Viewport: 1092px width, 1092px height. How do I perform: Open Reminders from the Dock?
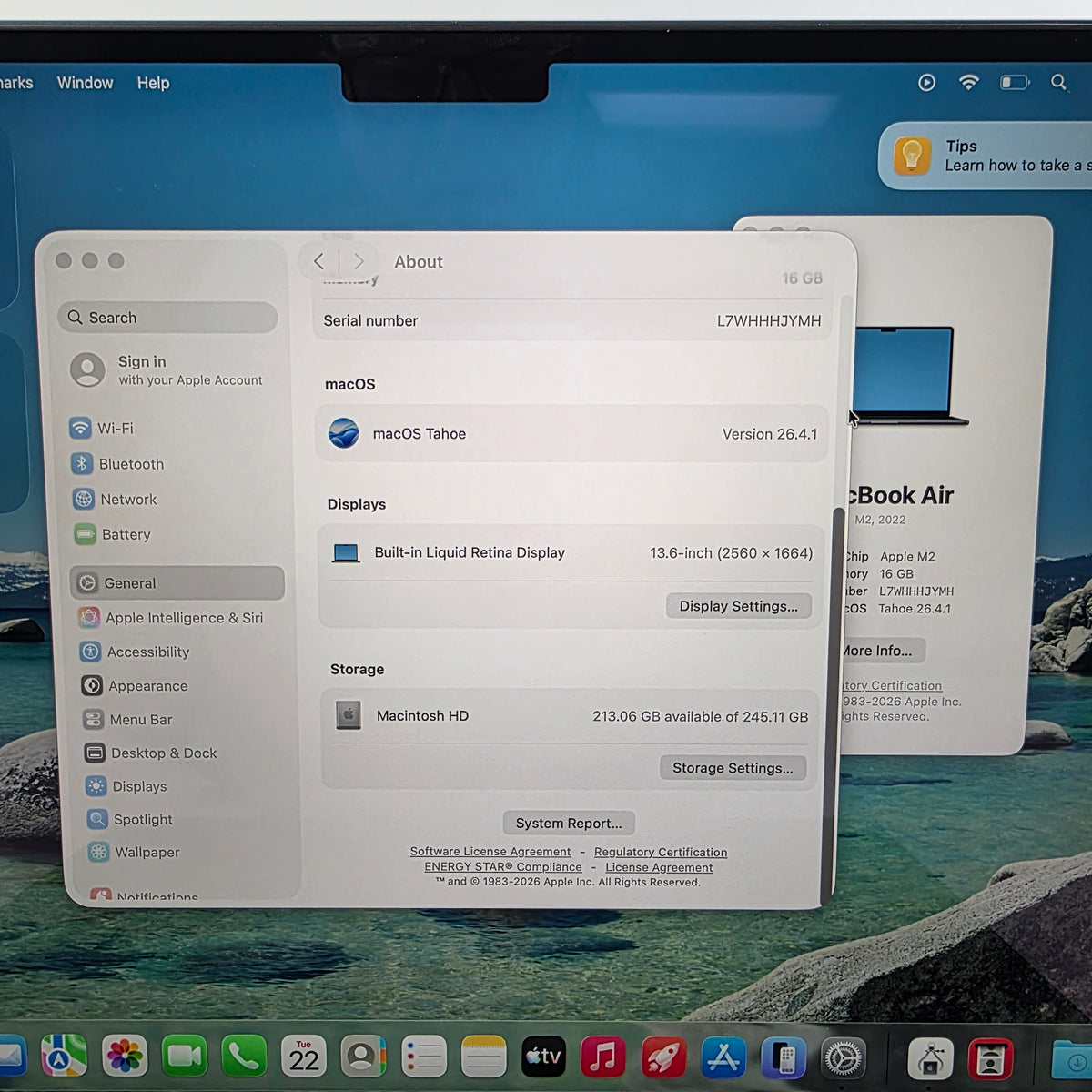pyautogui.click(x=423, y=1058)
